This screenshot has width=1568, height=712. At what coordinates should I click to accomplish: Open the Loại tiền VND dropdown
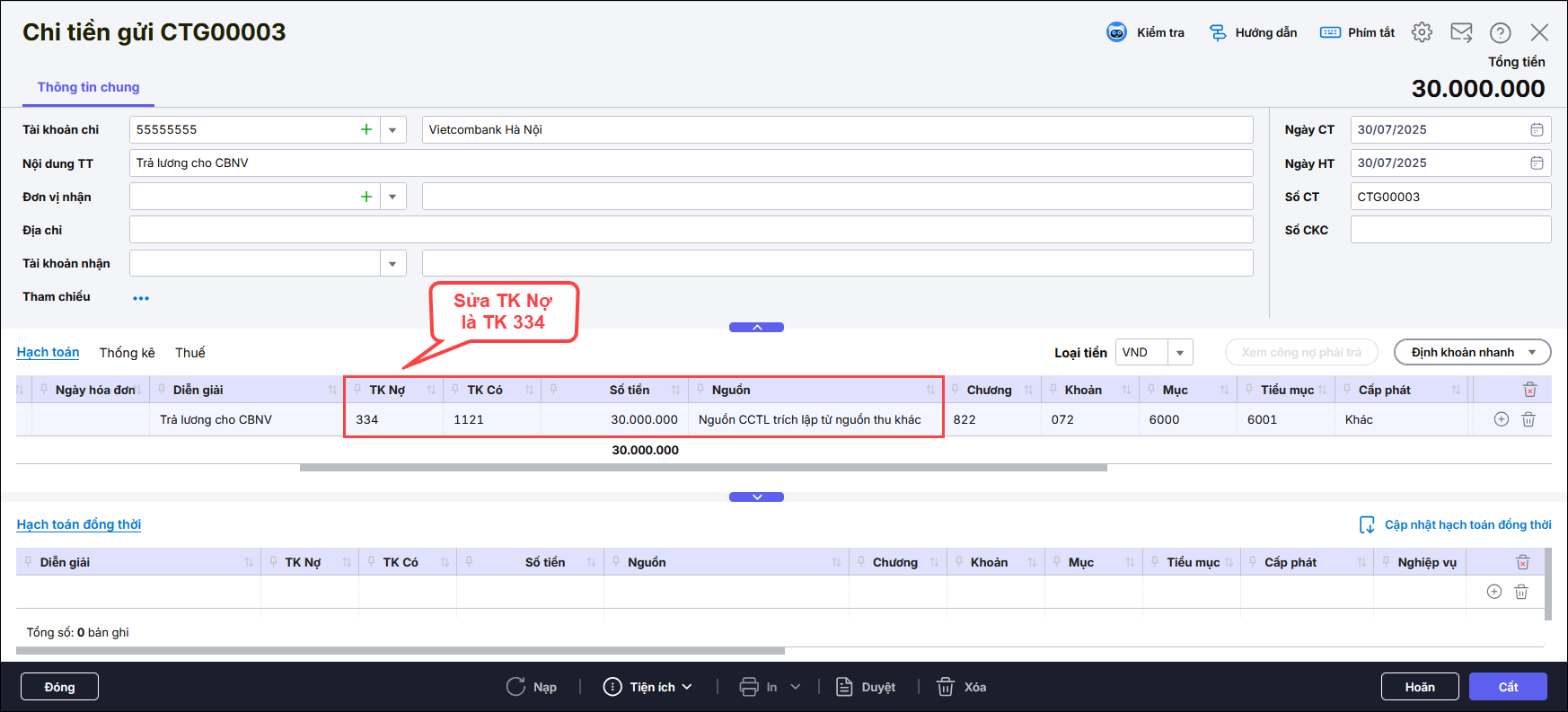point(1180,353)
